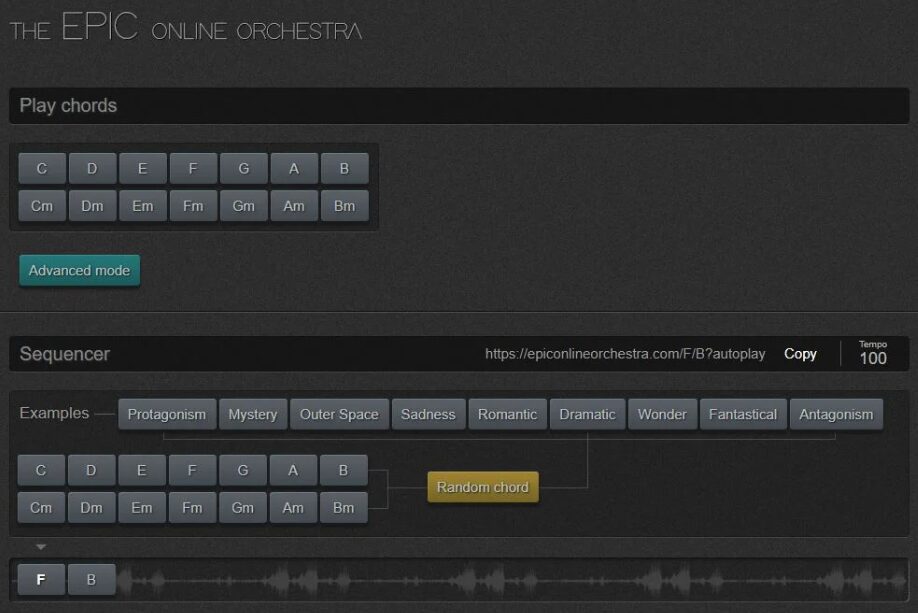
Task: Choose the Outer Space example
Action: tap(339, 413)
